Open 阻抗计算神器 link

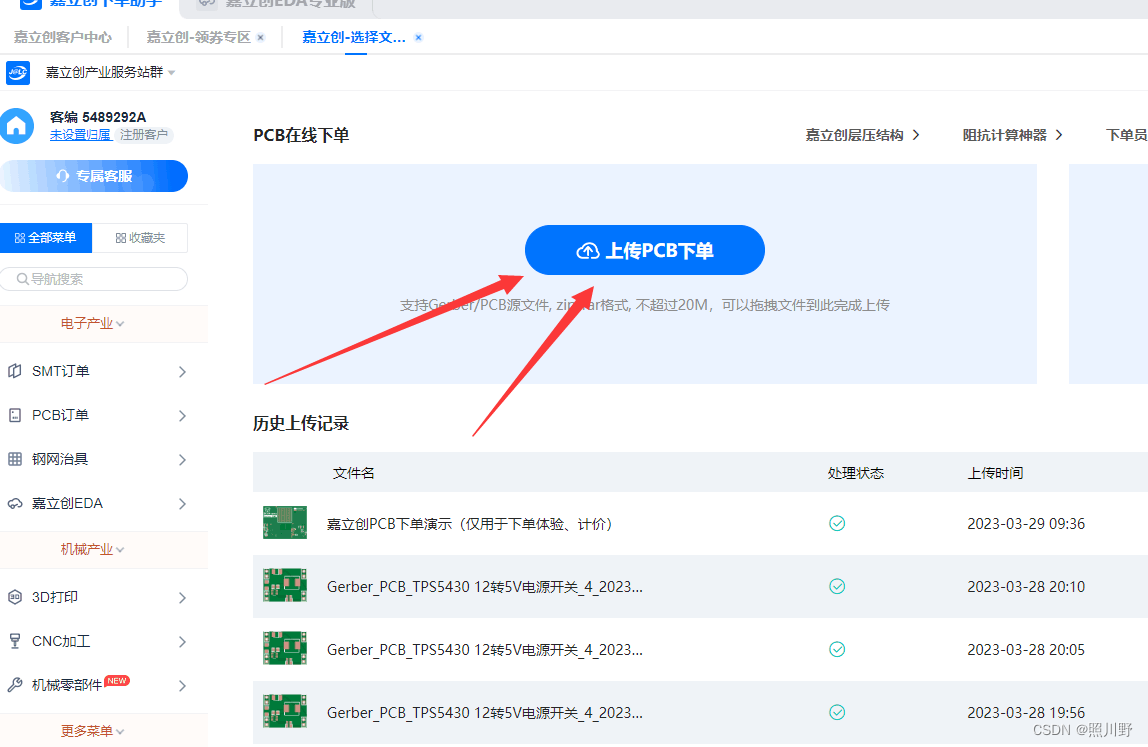click(1013, 135)
